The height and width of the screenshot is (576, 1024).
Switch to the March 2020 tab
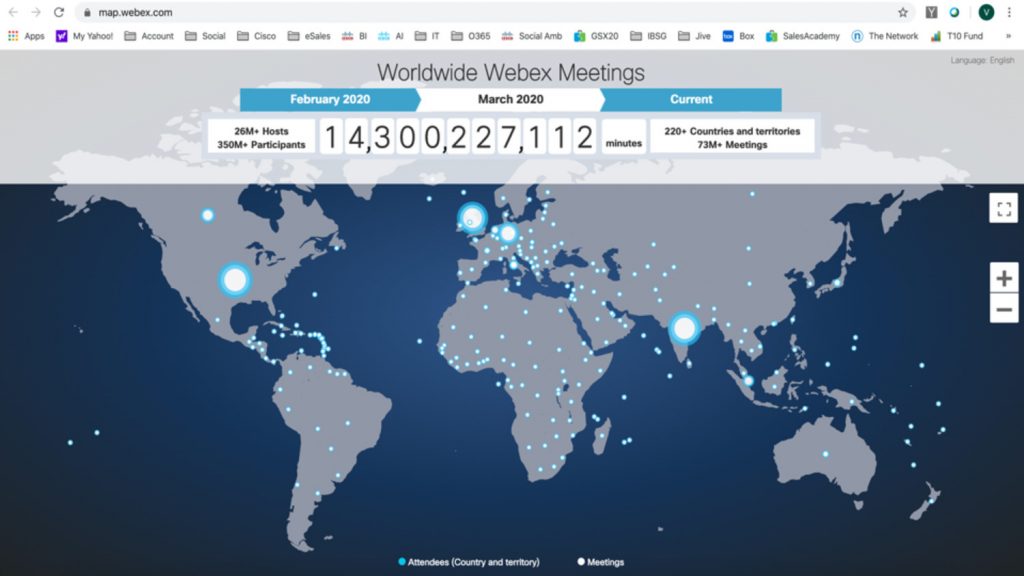tap(511, 99)
